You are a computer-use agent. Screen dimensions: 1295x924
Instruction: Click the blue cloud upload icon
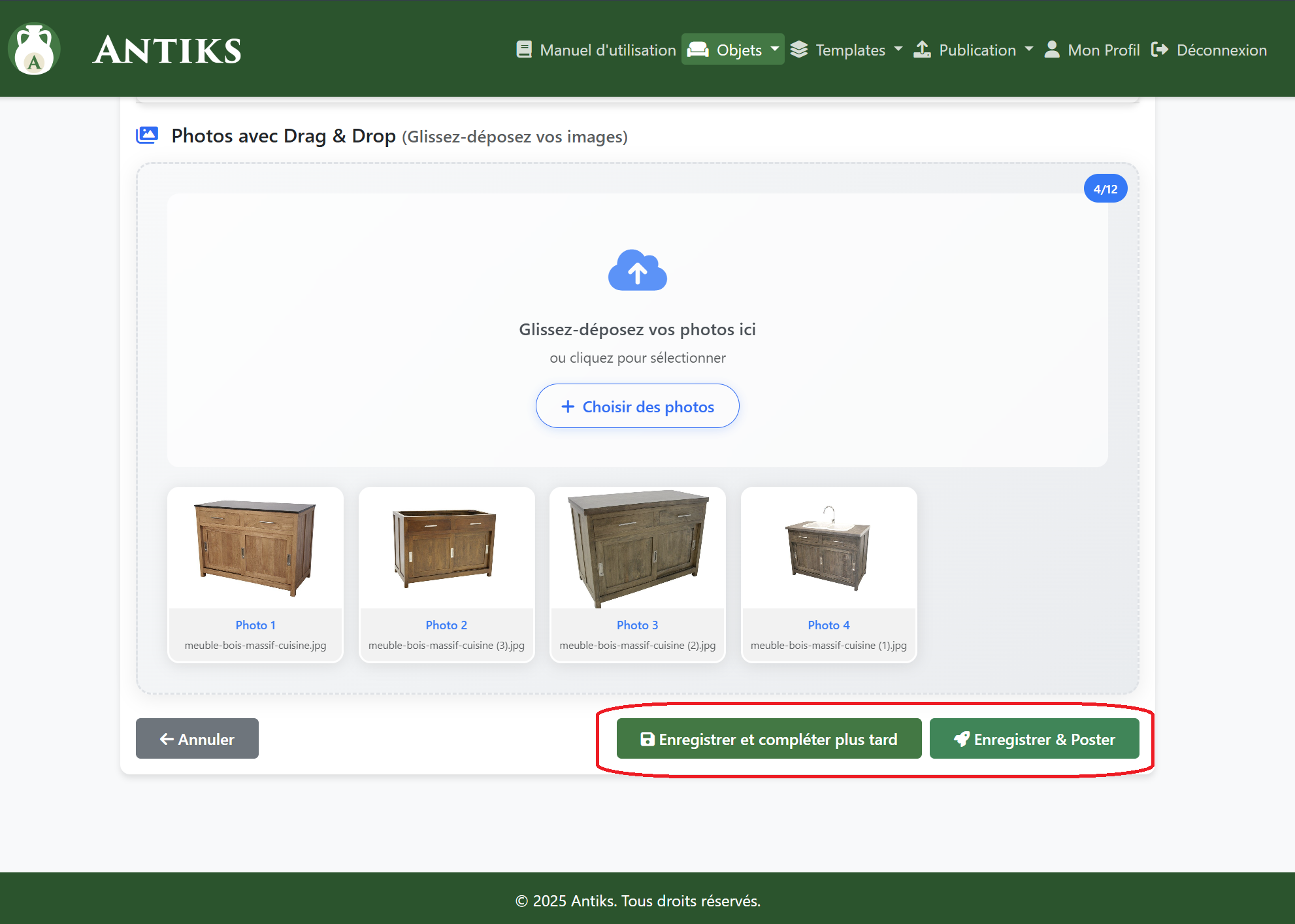coord(637,270)
